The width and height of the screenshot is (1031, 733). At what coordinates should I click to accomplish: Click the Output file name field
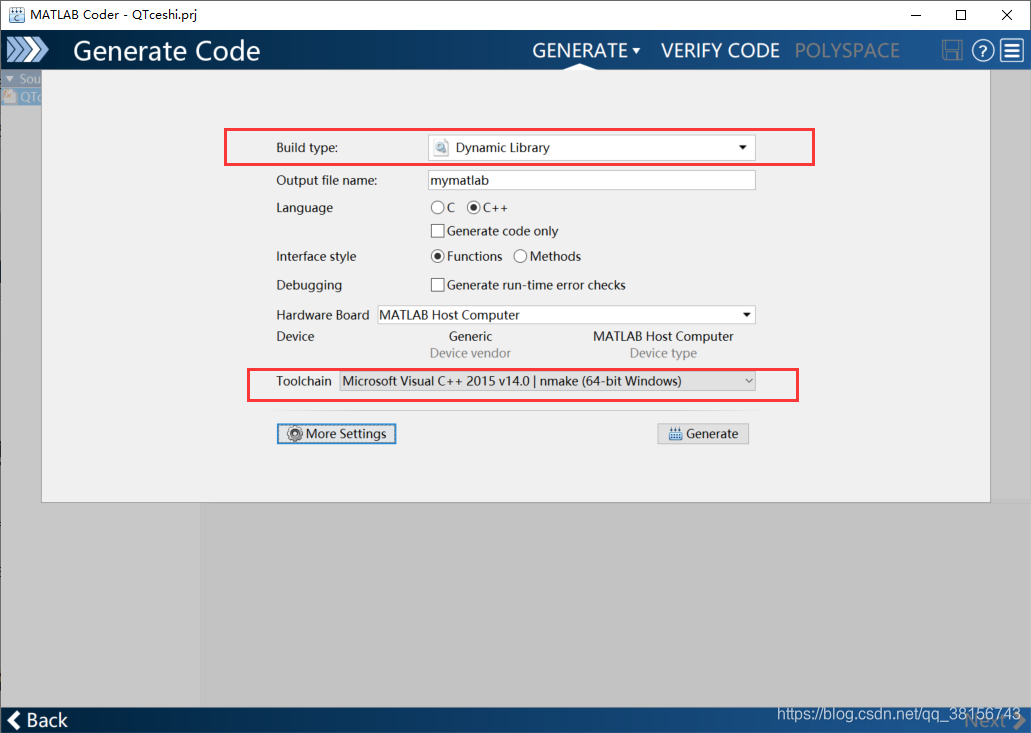592,180
